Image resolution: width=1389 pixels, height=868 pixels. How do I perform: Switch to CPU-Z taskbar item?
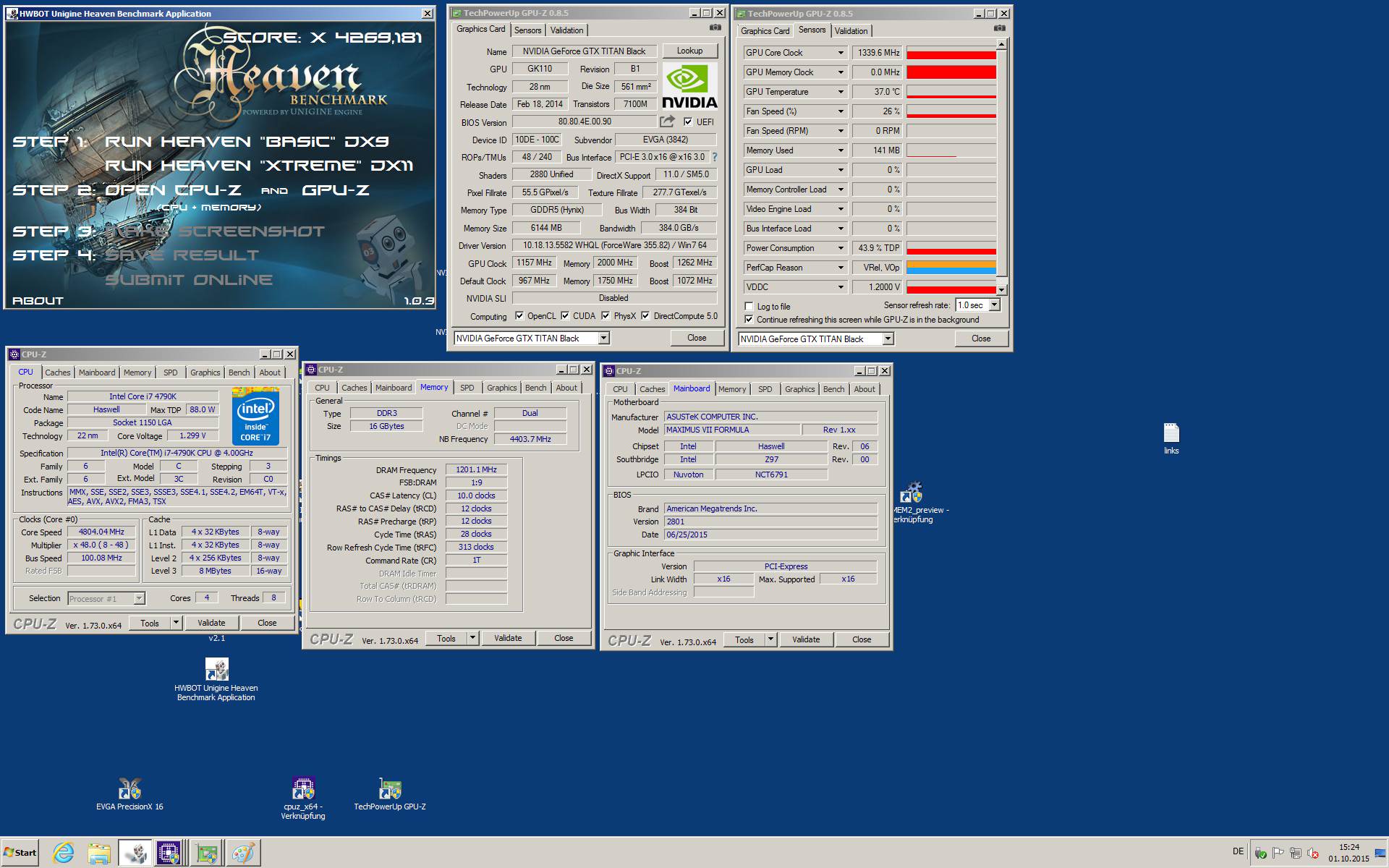pos(169,853)
